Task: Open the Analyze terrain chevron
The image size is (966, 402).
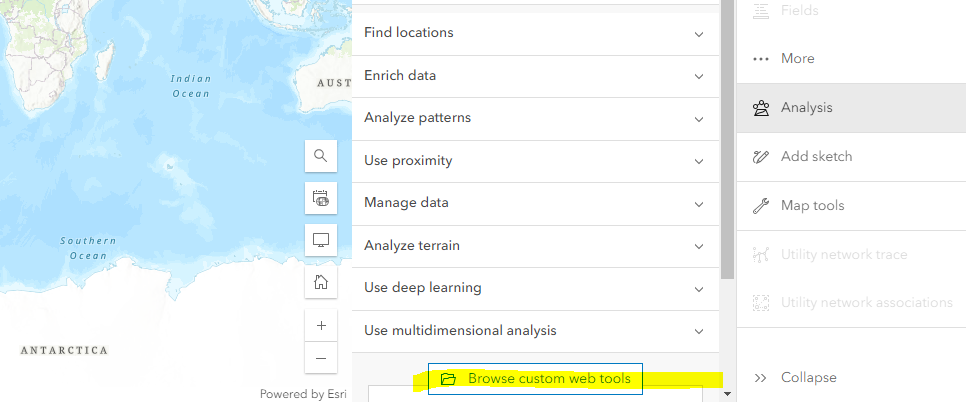Action: [x=699, y=246]
